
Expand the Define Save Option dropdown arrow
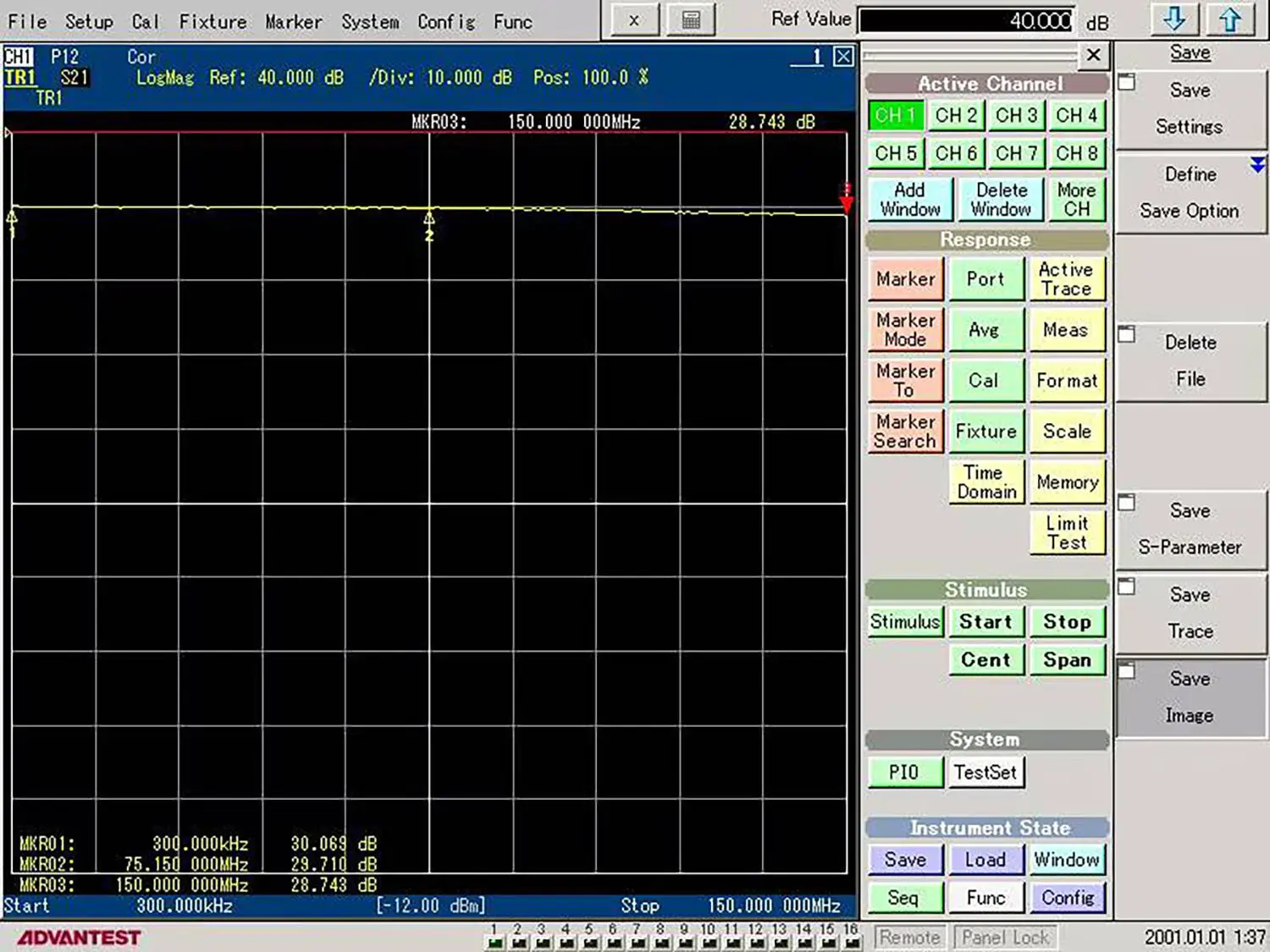(1257, 164)
